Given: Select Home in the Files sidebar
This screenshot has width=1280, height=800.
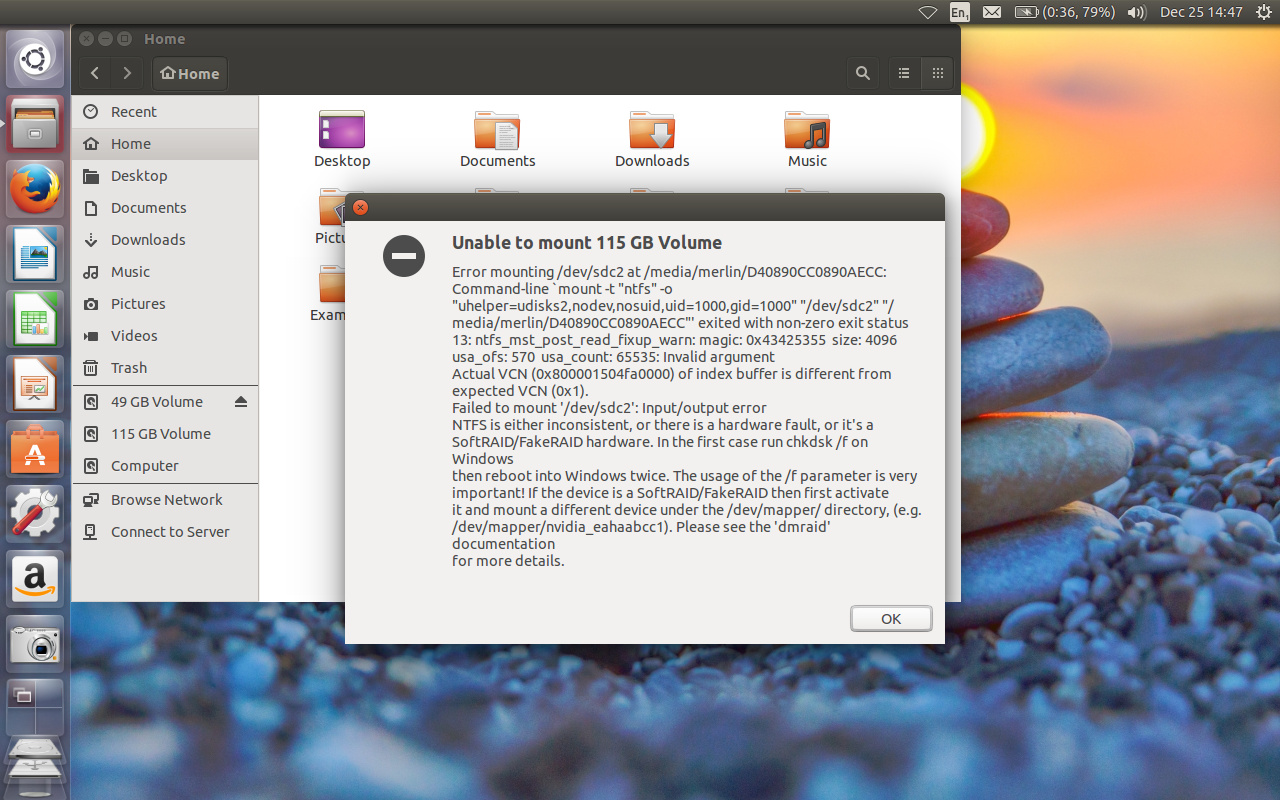Looking at the screenshot, I should (165, 144).
